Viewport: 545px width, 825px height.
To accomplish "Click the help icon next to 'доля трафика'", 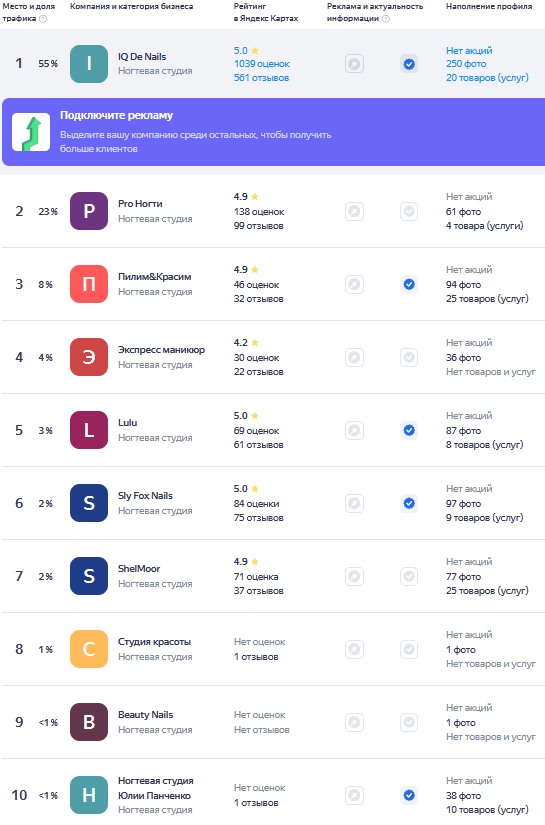I will pyautogui.click(x=43, y=19).
